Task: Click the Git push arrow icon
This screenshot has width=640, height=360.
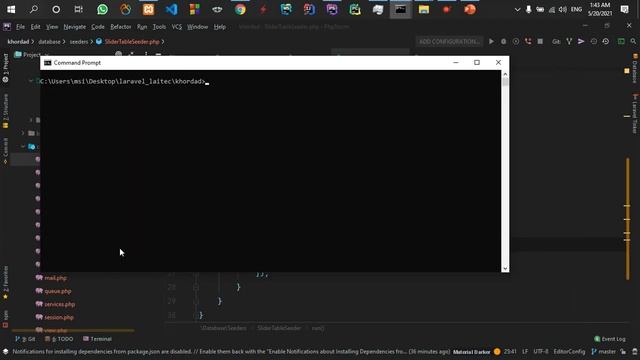Action: (x=581, y=42)
